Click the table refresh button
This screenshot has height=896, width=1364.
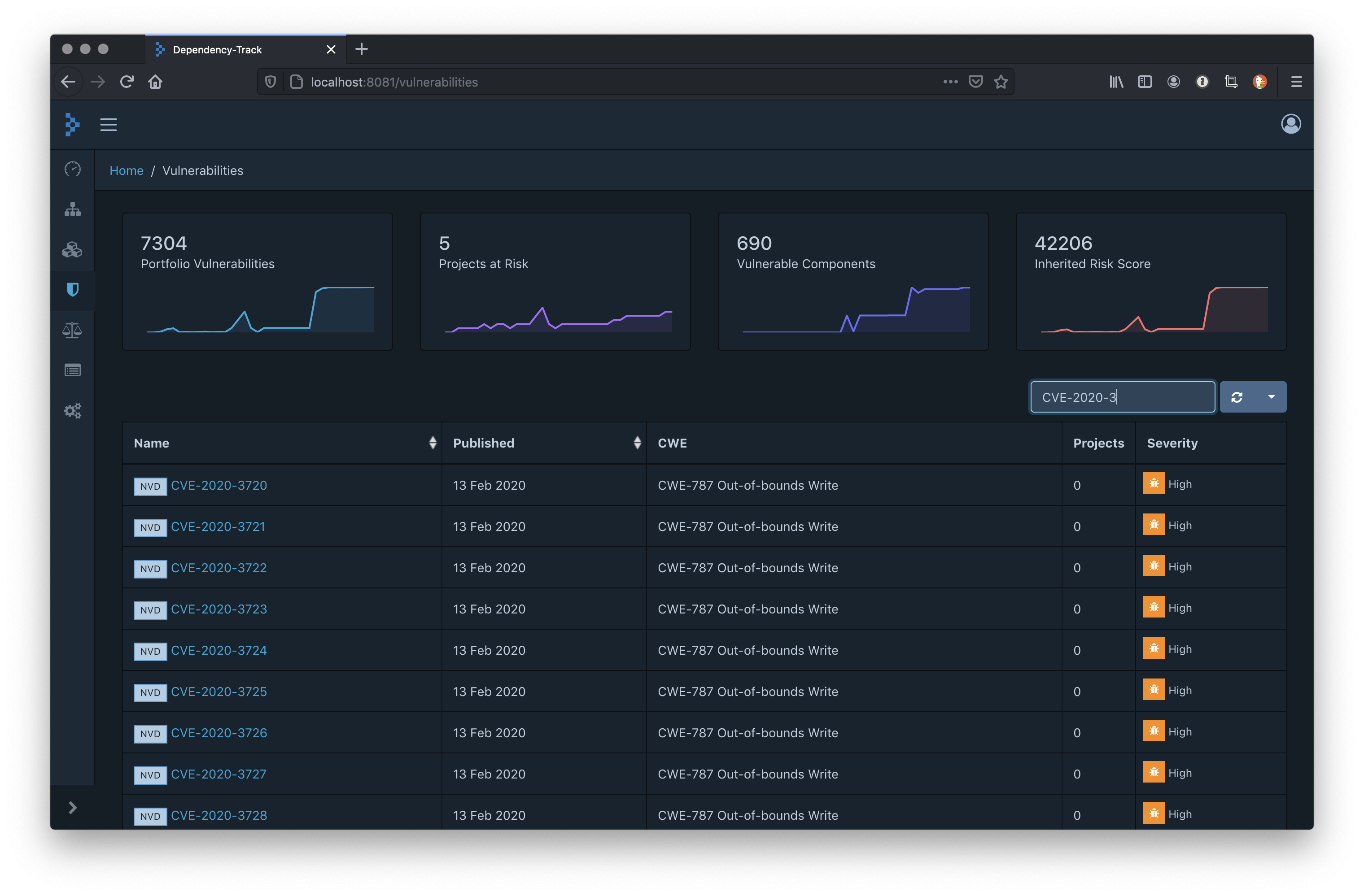tap(1237, 397)
